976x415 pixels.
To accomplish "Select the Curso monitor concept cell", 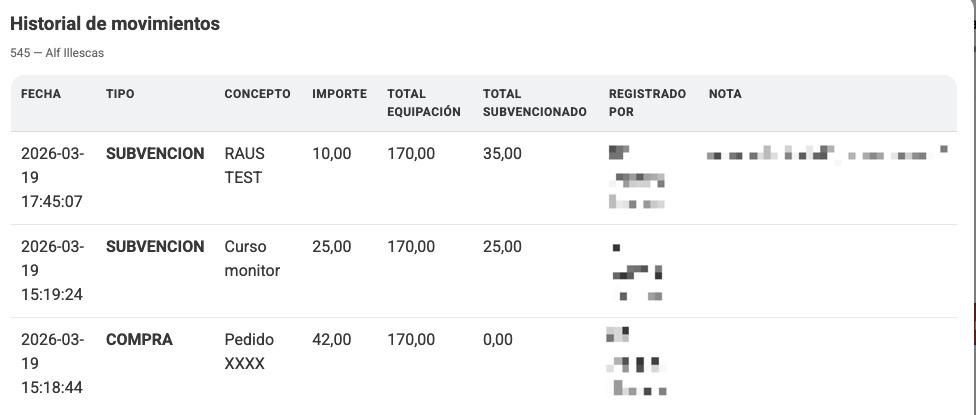I will [x=252, y=259].
